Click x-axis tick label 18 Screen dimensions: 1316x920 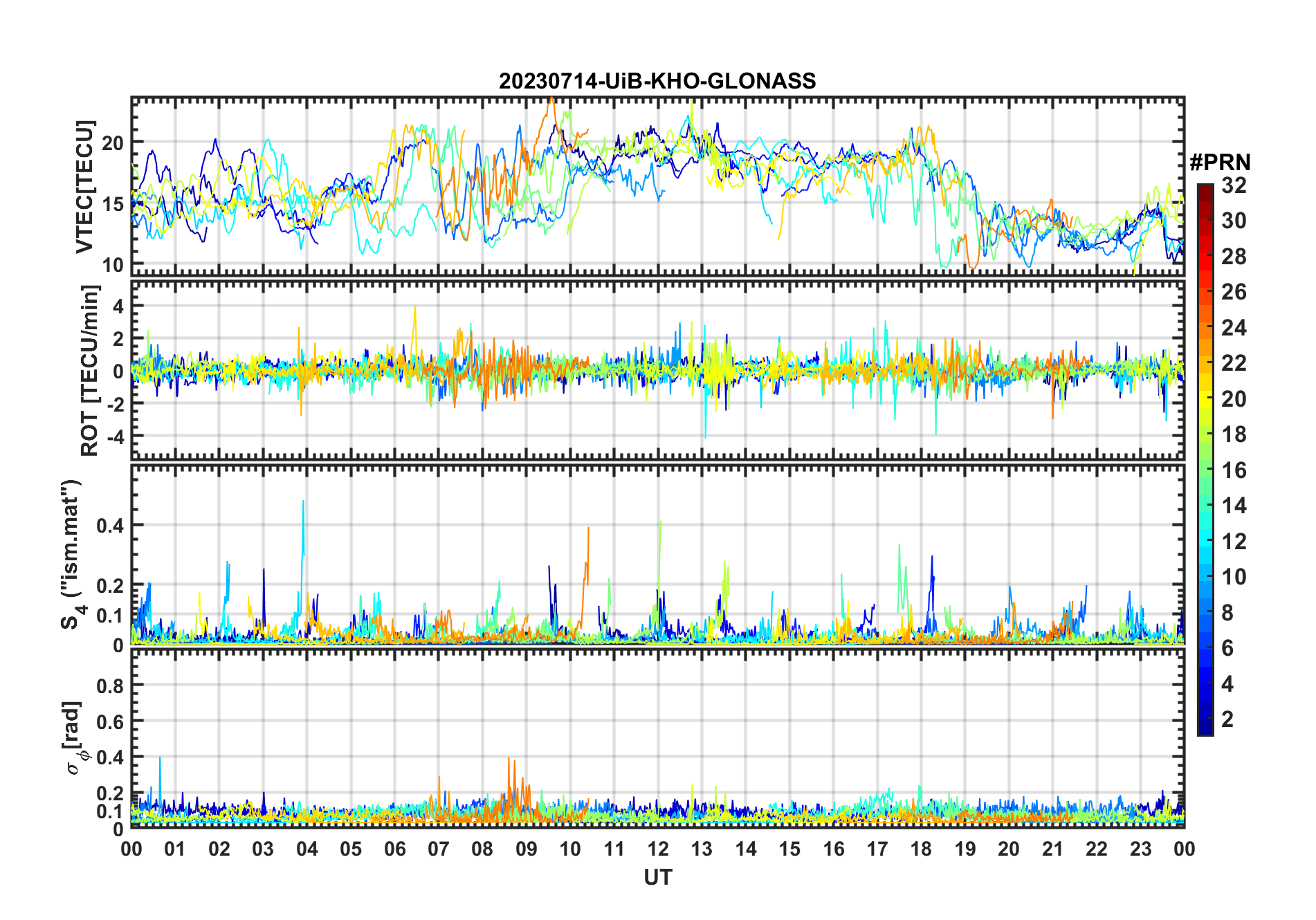(921, 849)
